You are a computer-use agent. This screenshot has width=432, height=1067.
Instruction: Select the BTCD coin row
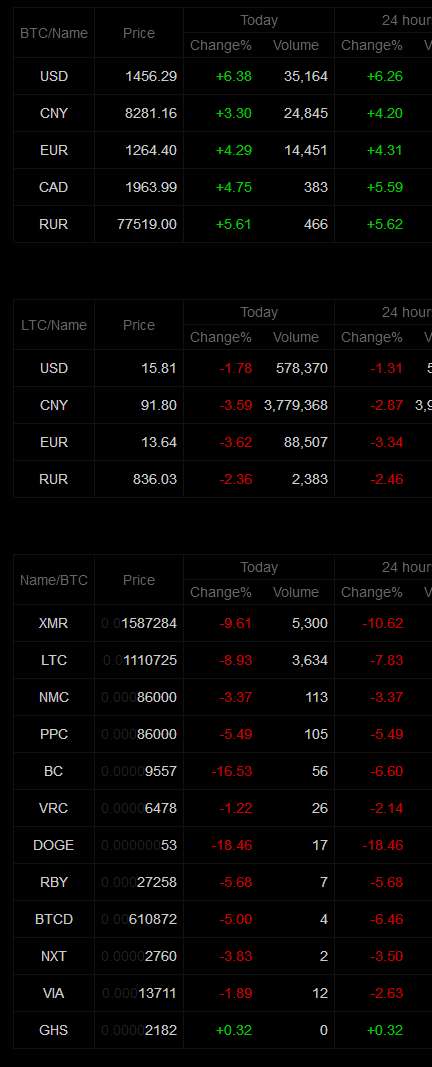pyautogui.click(x=222, y=919)
